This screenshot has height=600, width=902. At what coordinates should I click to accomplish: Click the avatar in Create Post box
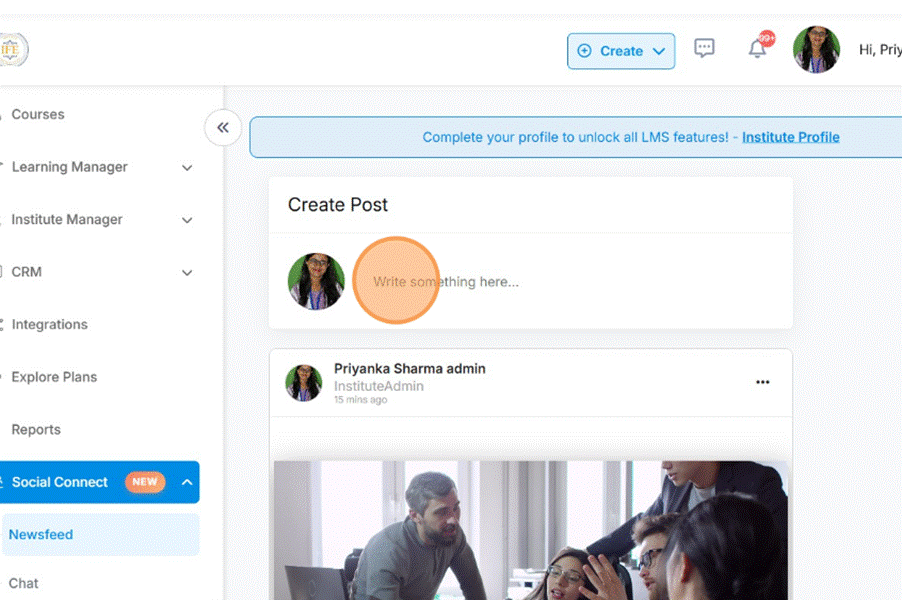(x=316, y=281)
